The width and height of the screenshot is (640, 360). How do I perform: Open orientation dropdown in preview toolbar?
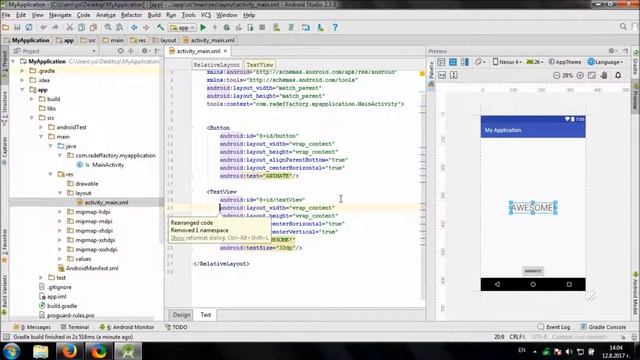click(480, 62)
